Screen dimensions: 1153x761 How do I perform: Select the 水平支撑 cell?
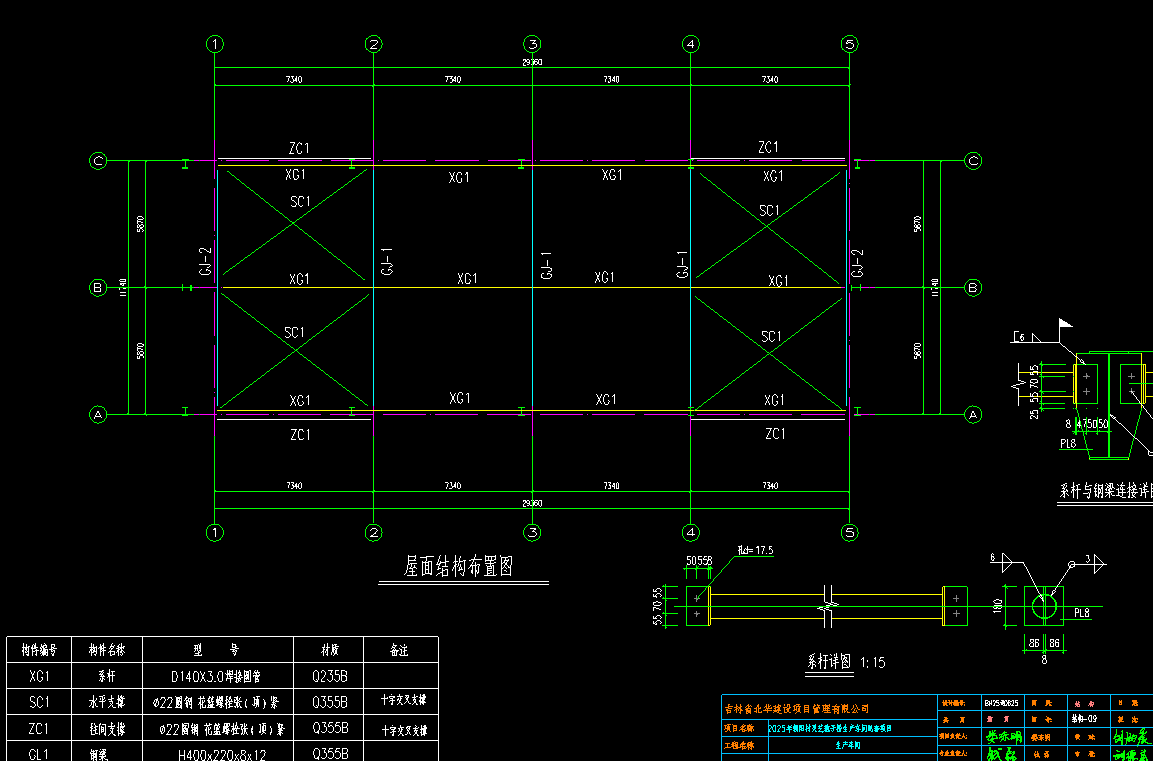107,702
